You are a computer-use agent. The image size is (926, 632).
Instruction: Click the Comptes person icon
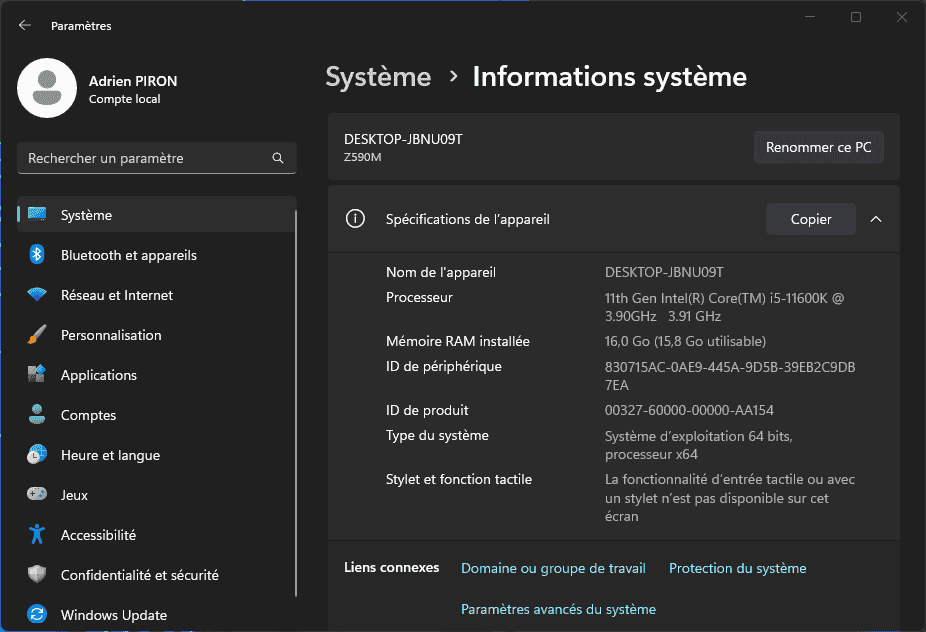37,415
